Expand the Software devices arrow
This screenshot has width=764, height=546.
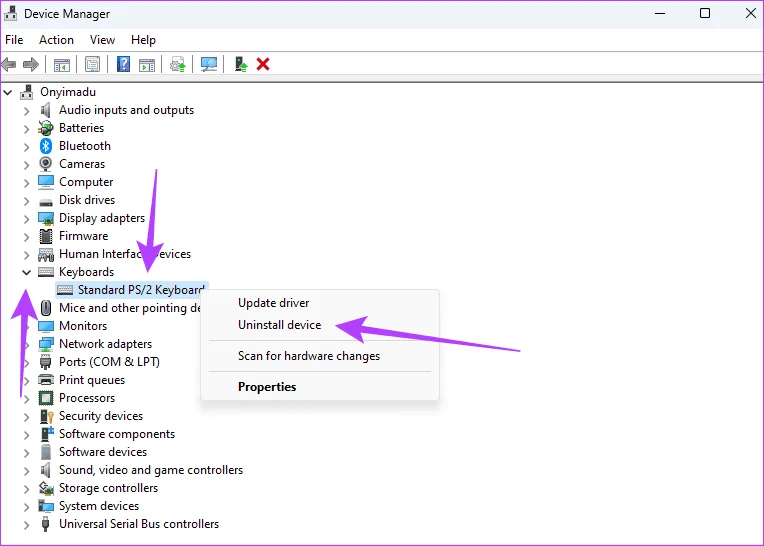[x=26, y=452]
